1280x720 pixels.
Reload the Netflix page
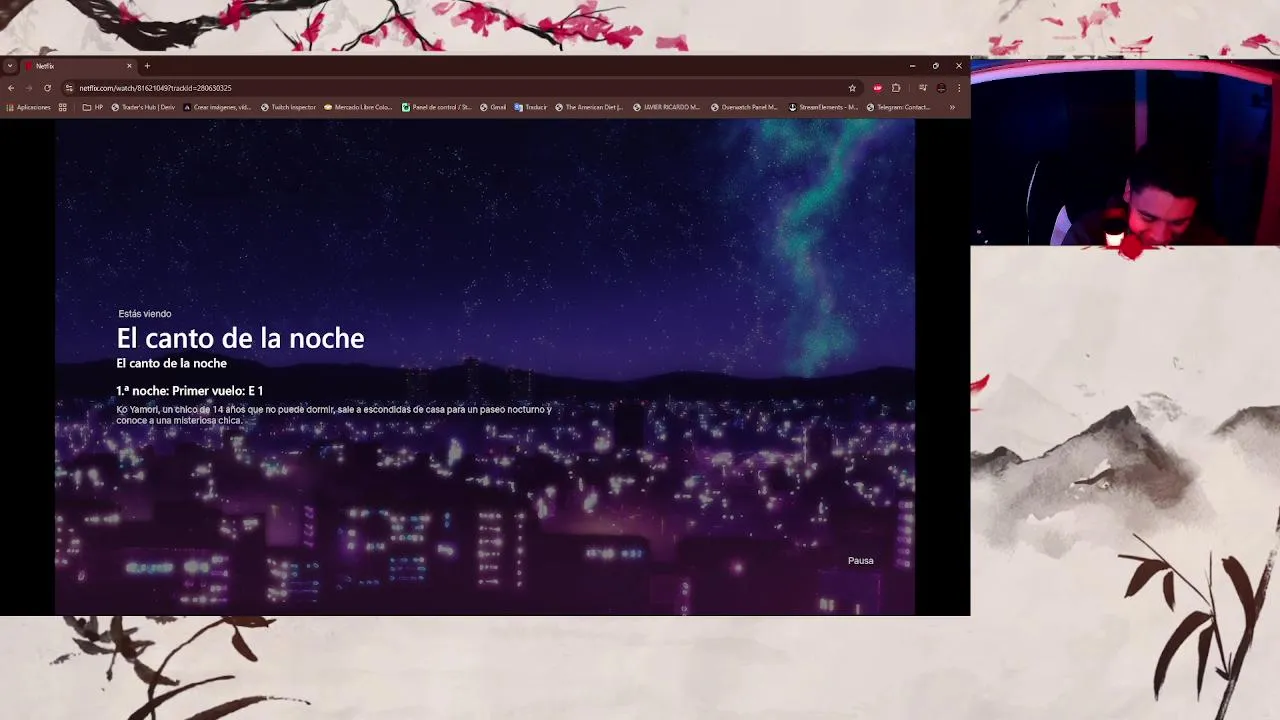tap(46, 88)
